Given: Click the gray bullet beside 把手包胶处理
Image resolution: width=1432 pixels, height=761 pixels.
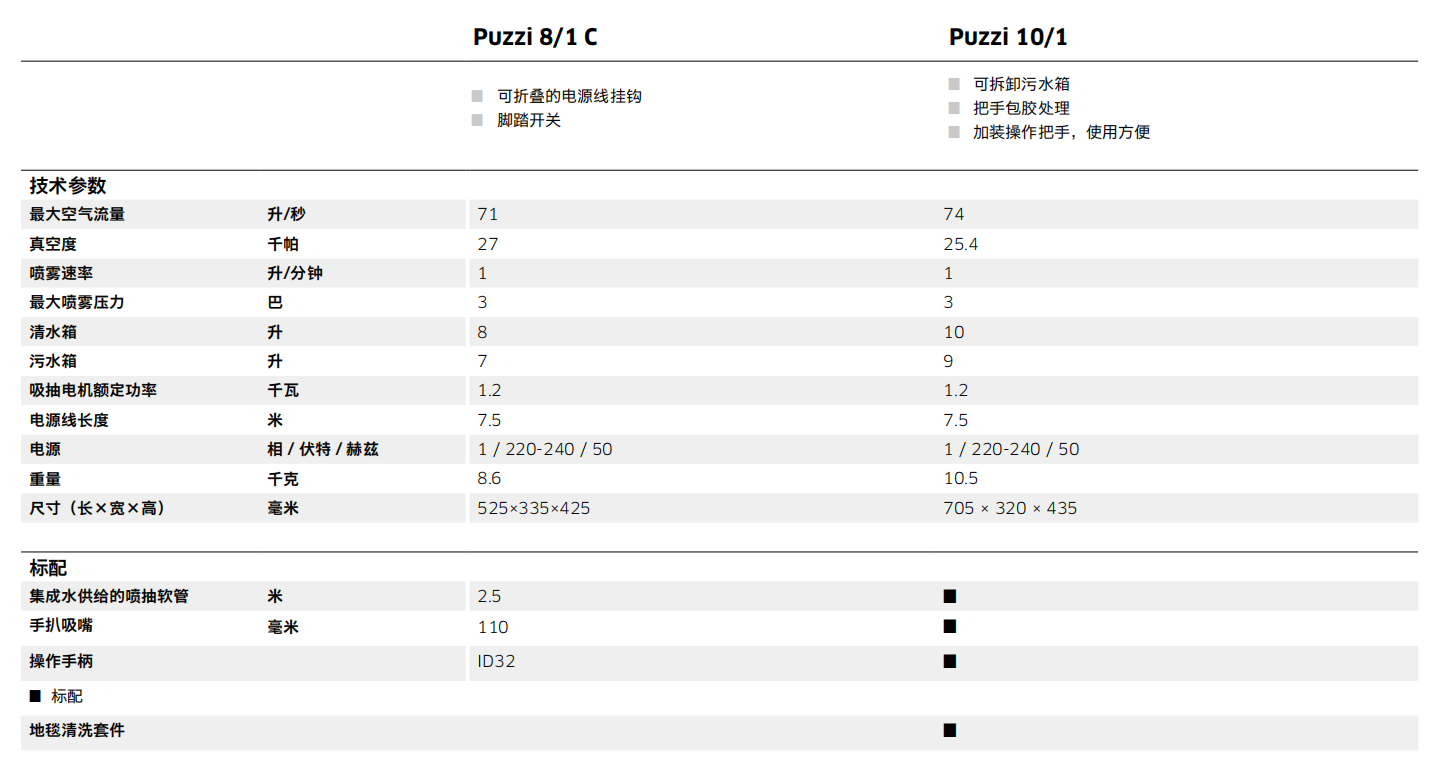Looking at the screenshot, I should 954,108.
